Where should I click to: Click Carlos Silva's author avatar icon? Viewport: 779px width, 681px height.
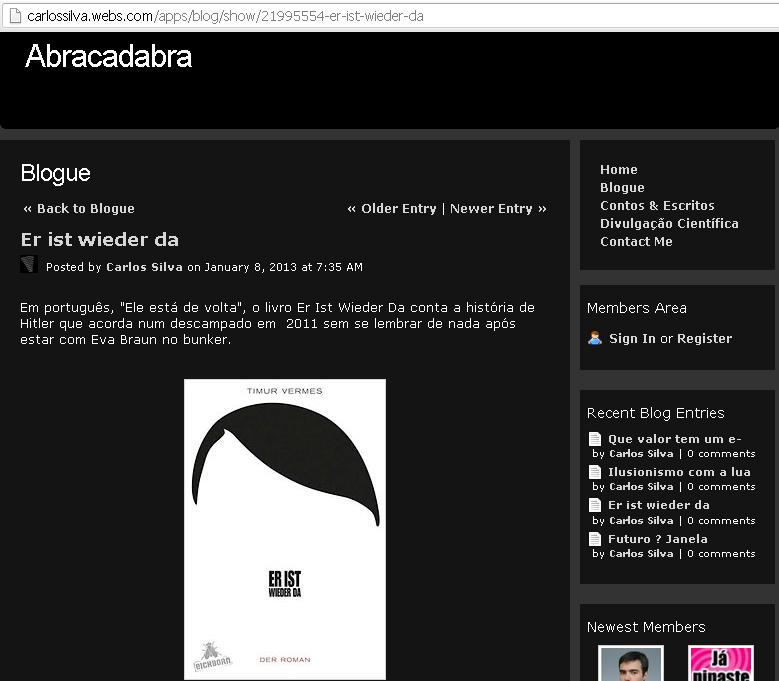tap(29, 264)
